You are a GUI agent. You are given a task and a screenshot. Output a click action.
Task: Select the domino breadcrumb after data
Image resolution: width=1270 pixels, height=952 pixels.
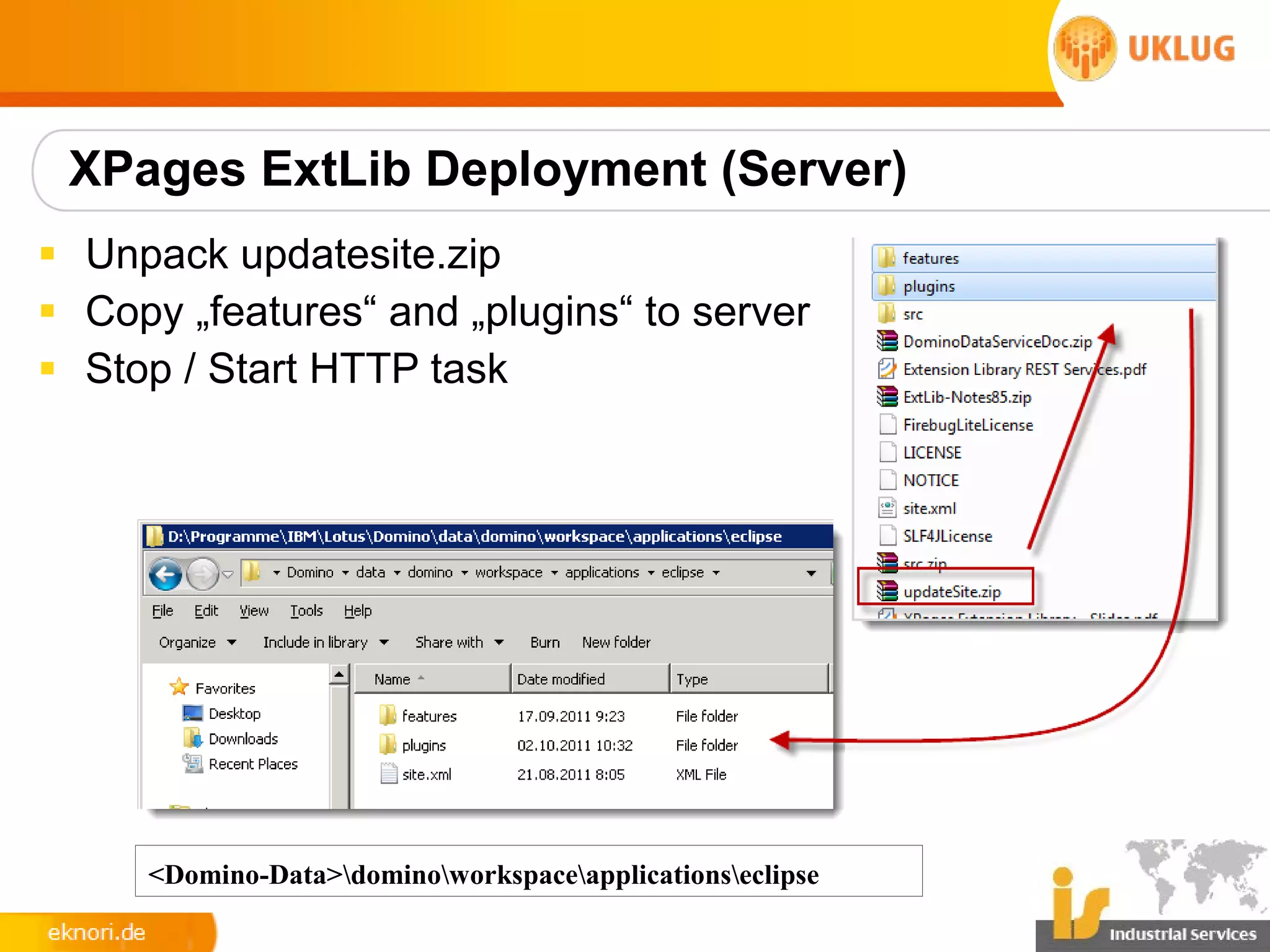(x=430, y=572)
